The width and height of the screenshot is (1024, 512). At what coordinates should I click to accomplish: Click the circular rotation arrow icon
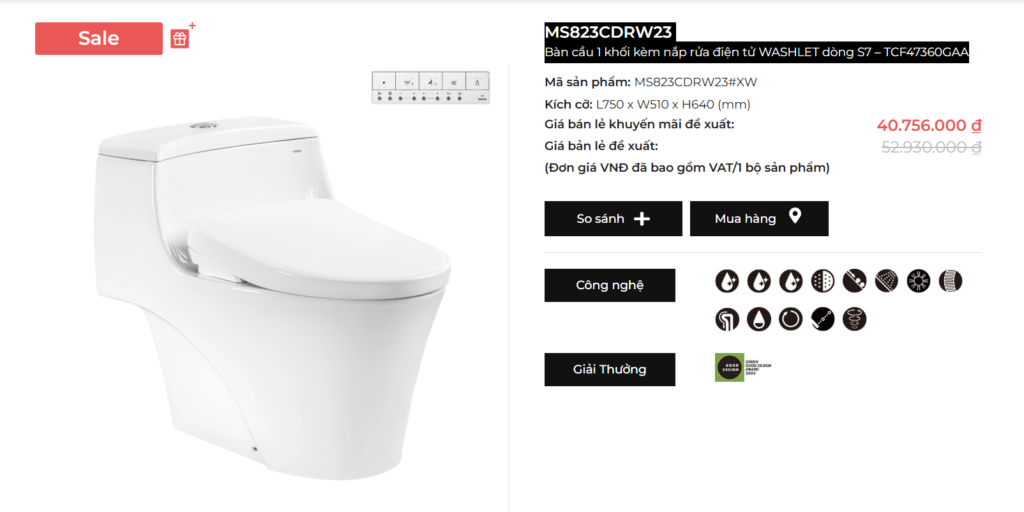791,319
